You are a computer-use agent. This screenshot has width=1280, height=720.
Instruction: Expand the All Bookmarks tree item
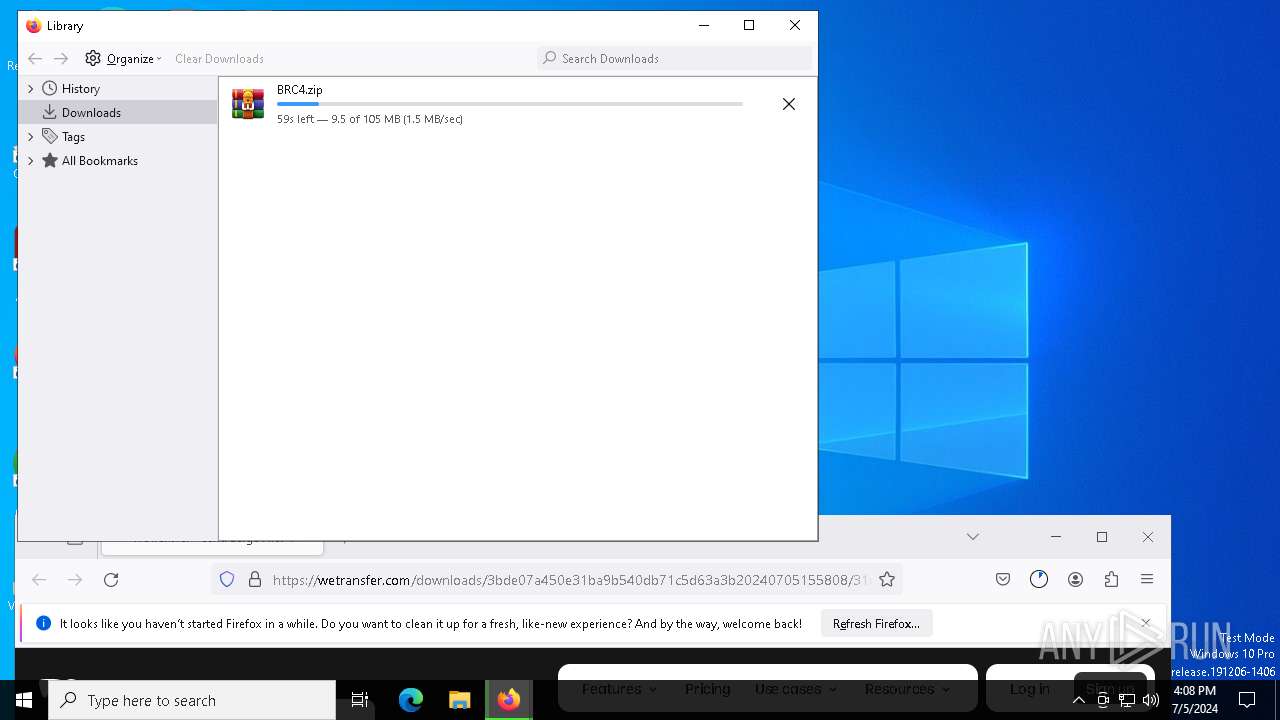pos(31,161)
